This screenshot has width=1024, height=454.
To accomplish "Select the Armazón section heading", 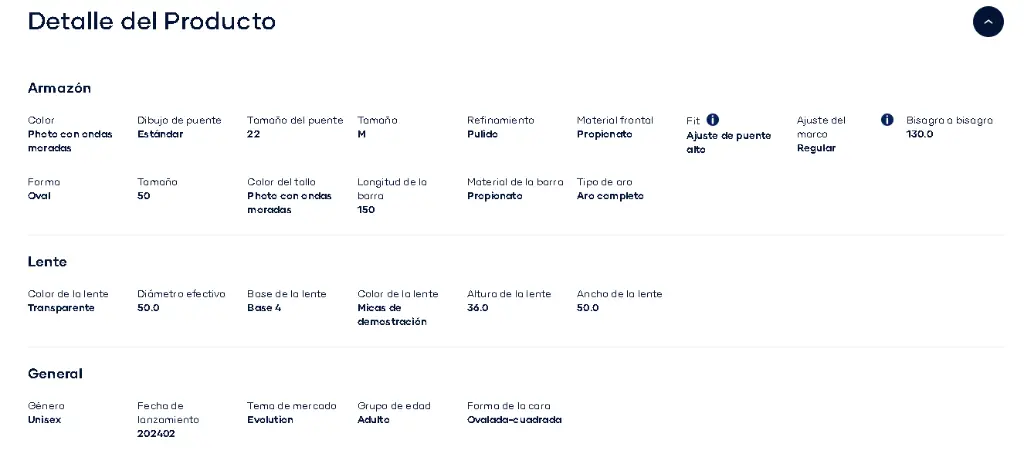I will (x=59, y=88).
